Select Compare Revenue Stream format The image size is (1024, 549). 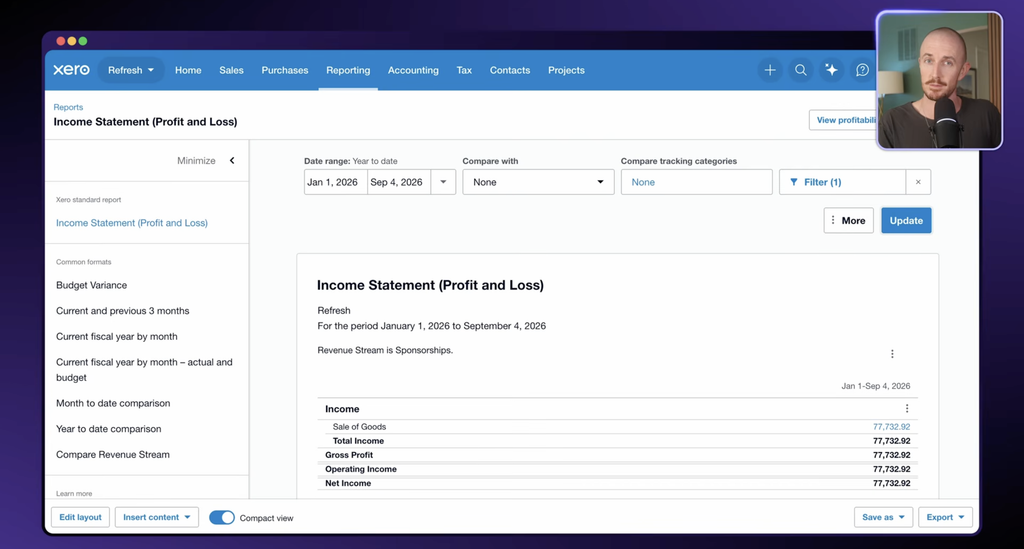113,454
